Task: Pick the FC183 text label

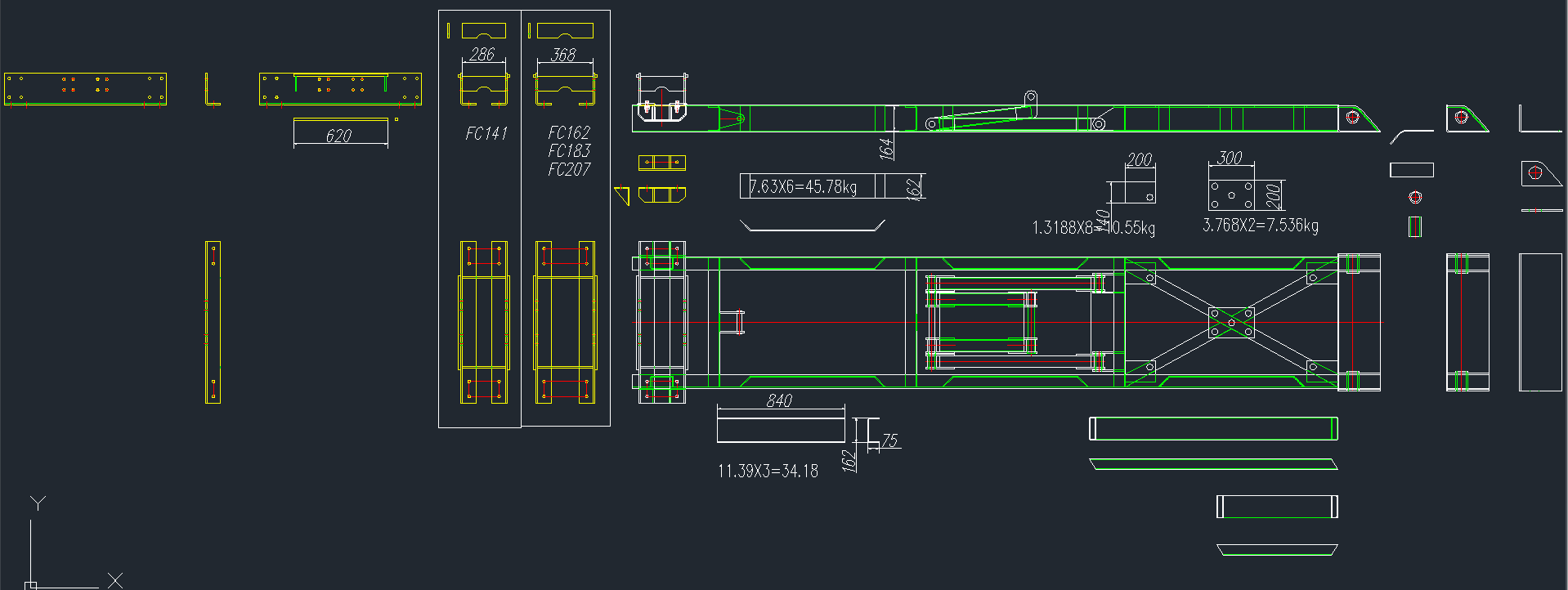Action: [569, 151]
